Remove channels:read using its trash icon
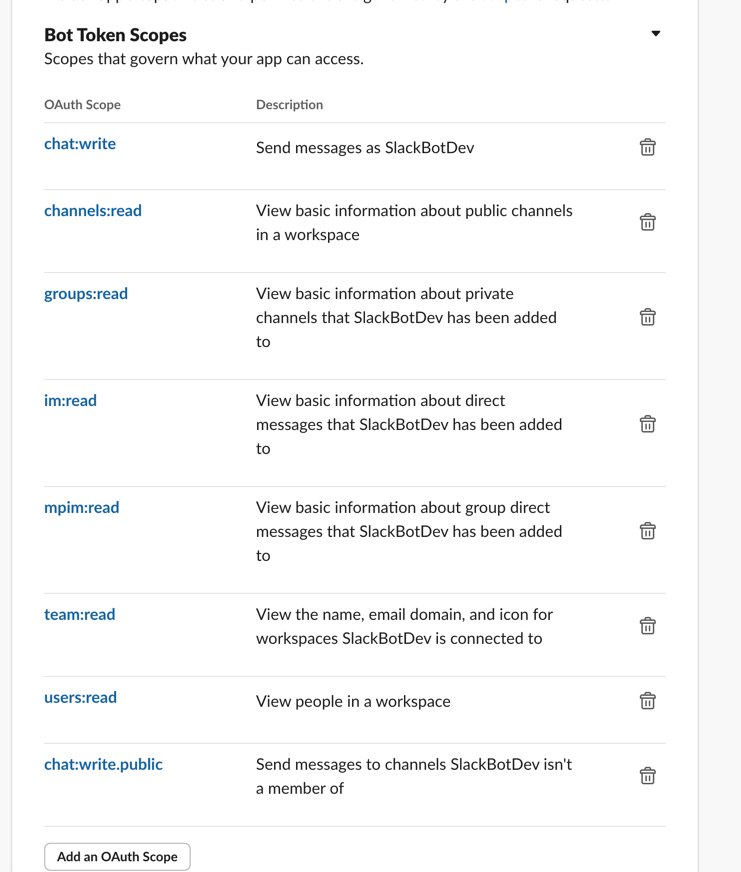This screenshot has height=872, width=741. (x=647, y=221)
